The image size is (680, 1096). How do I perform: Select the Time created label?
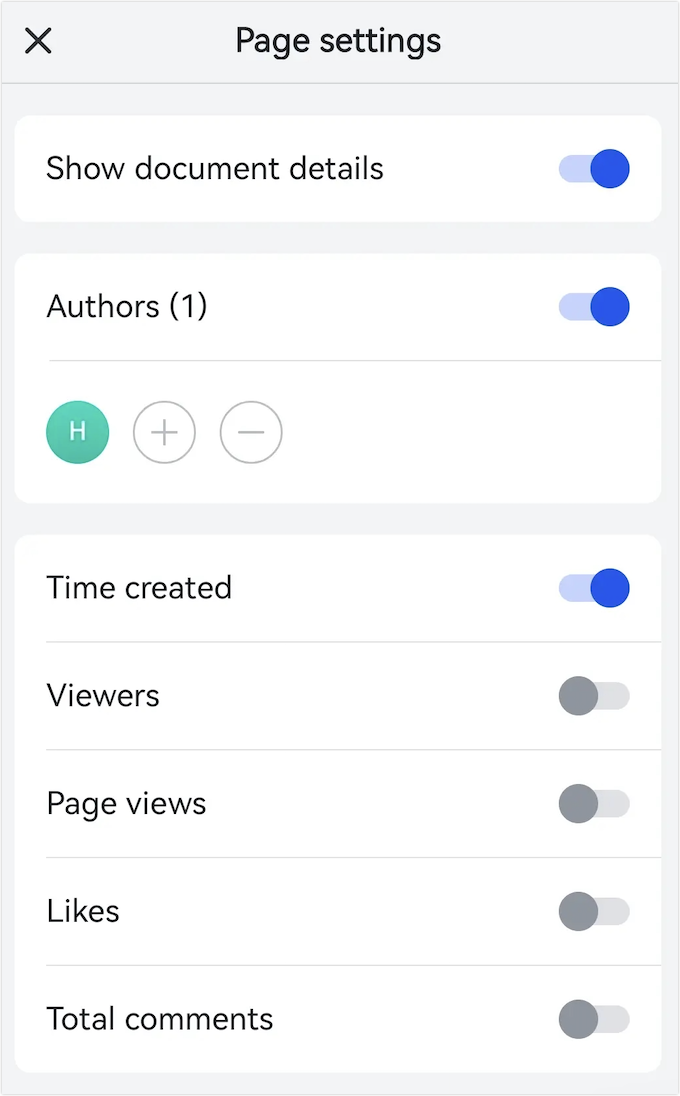(x=139, y=588)
